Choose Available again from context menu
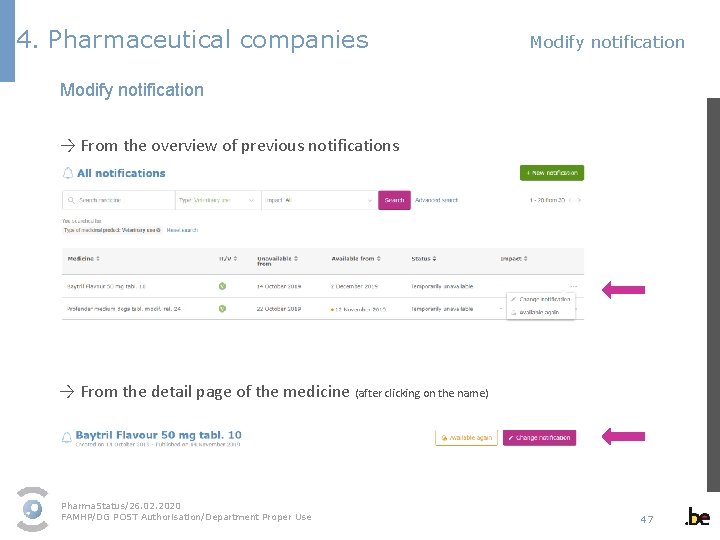Image resolution: width=720 pixels, height=540 pixels. tap(542, 313)
